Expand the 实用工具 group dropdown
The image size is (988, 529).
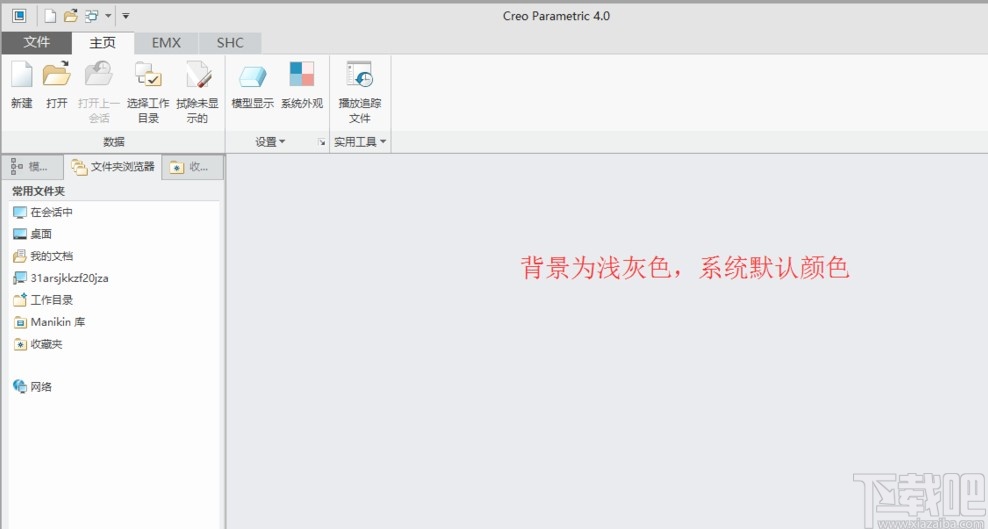[x=360, y=142]
